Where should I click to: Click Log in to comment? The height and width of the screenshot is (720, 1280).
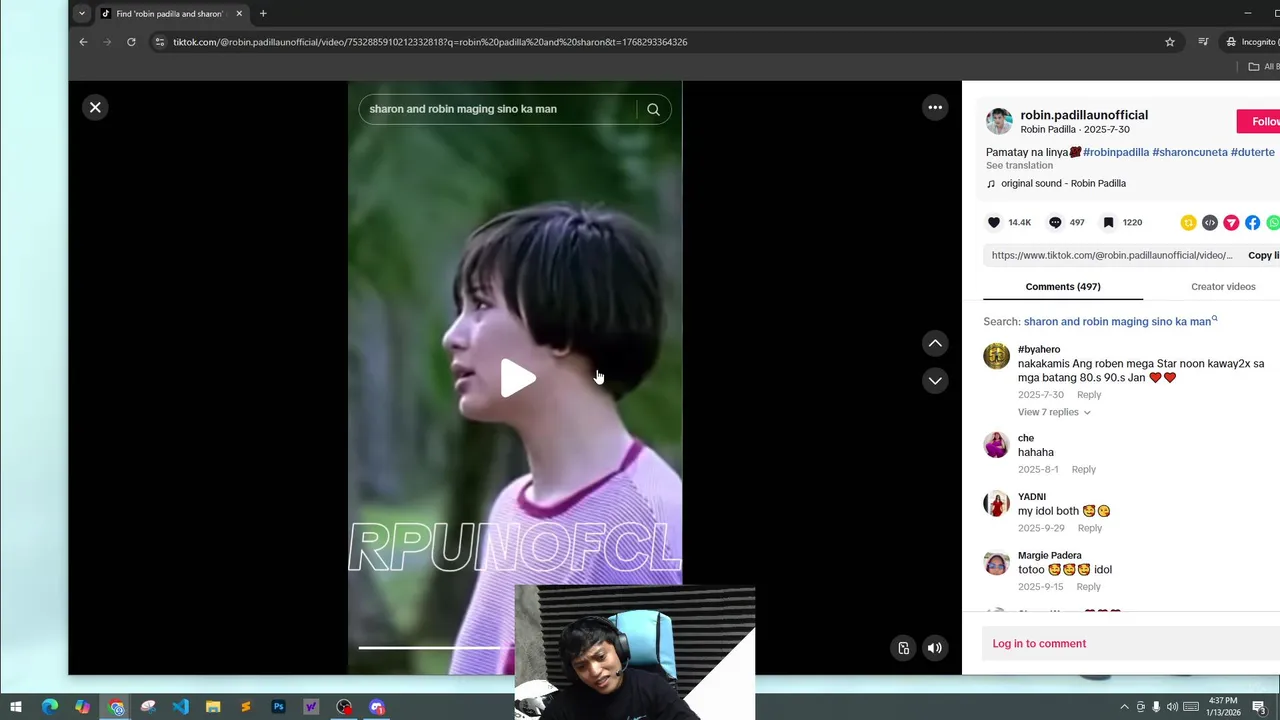point(1039,644)
